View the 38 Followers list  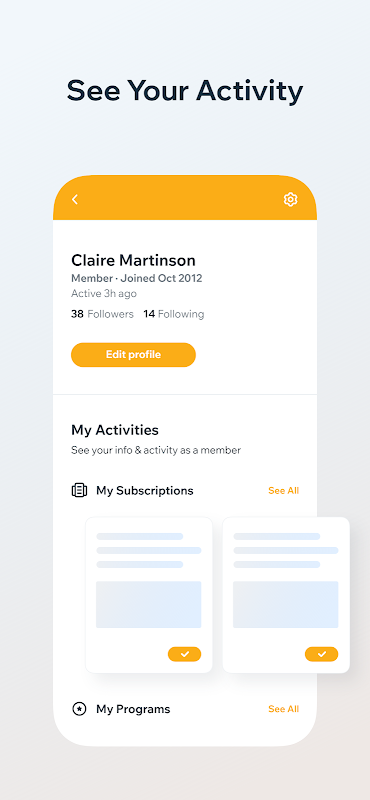(102, 314)
